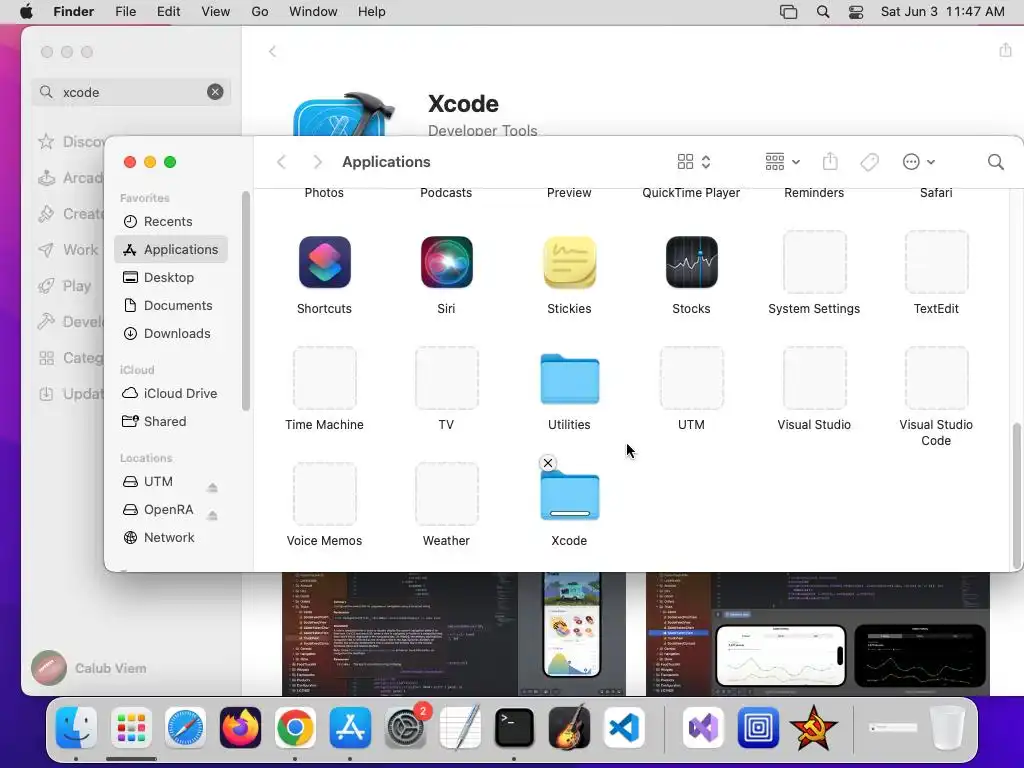Select the Voice Memos app placeholder

325,494
